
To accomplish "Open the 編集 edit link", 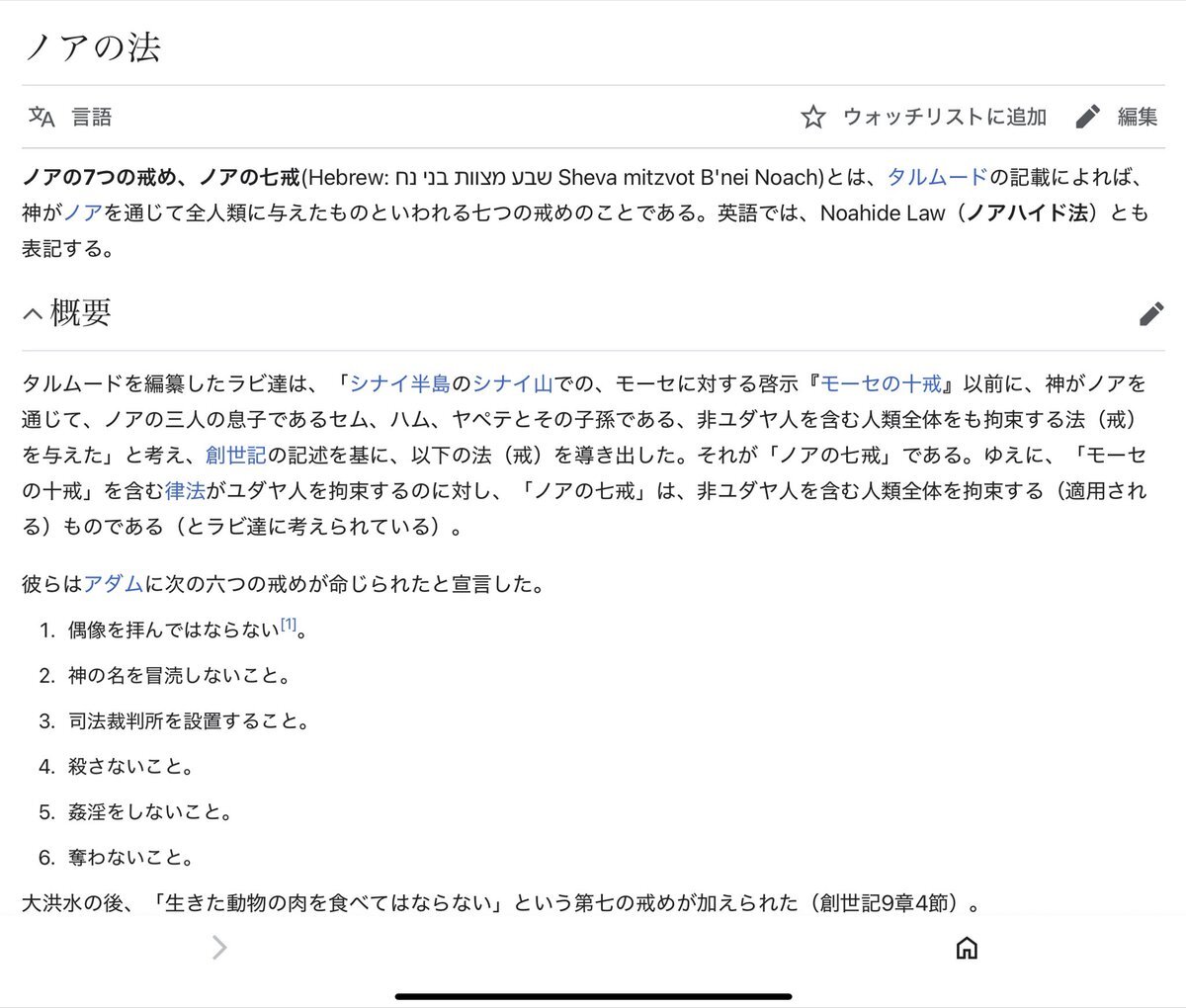I will pos(1137,117).
